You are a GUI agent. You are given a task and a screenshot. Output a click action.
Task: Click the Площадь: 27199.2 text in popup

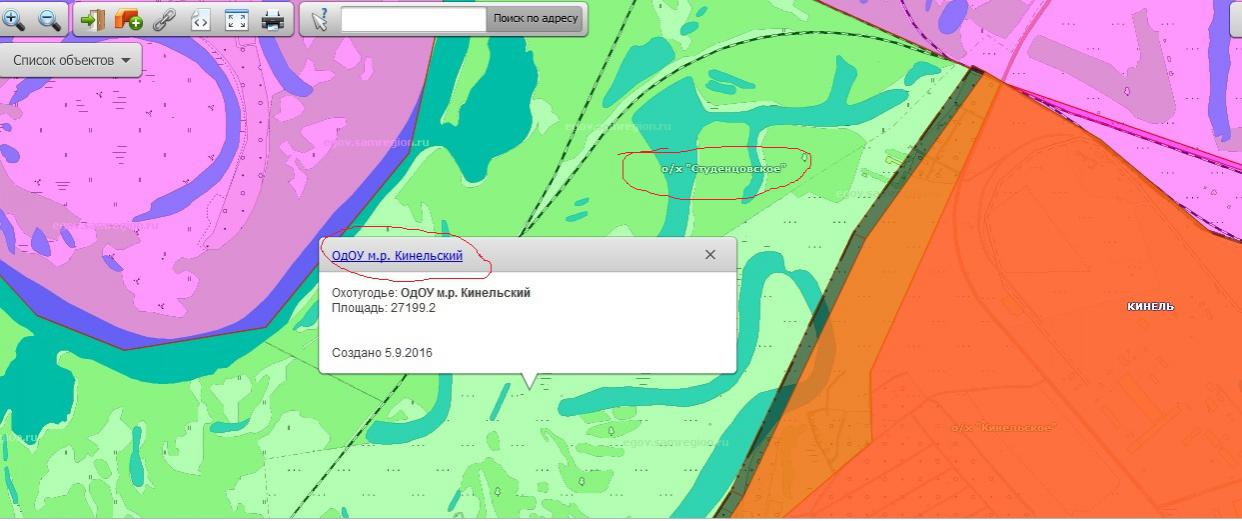click(383, 308)
